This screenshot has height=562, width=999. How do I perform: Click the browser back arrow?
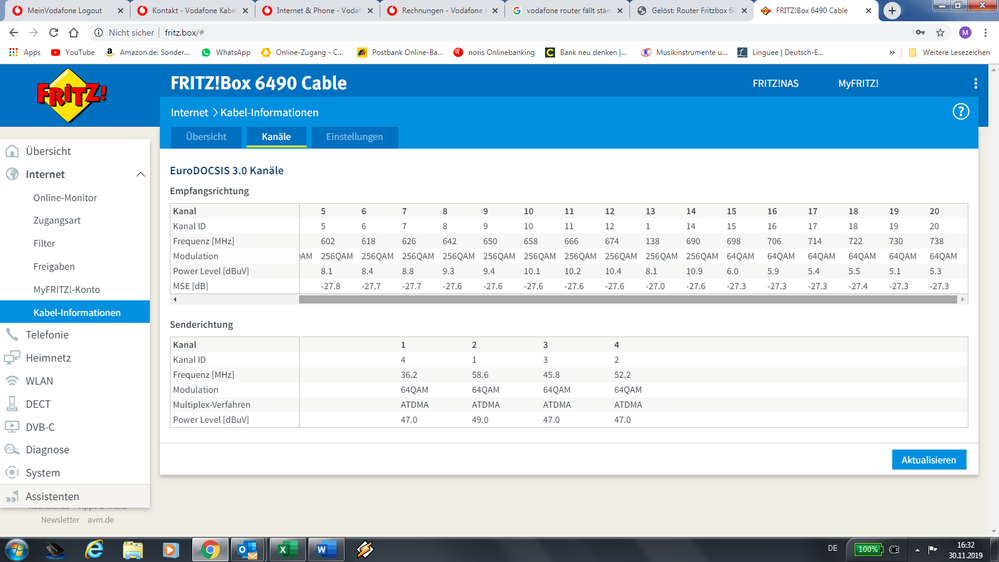(13, 32)
